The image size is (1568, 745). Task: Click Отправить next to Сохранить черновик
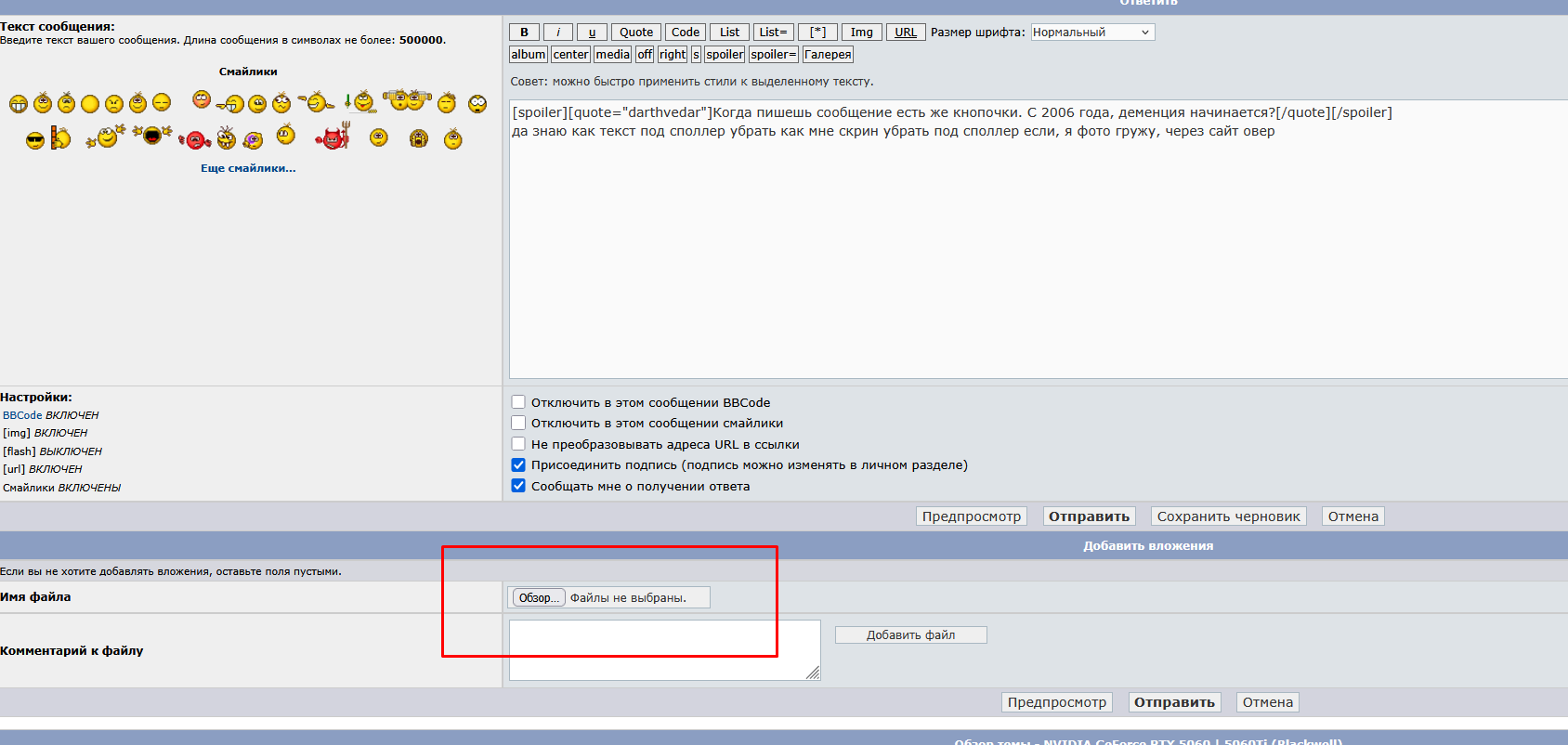pyautogui.click(x=1089, y=516)
